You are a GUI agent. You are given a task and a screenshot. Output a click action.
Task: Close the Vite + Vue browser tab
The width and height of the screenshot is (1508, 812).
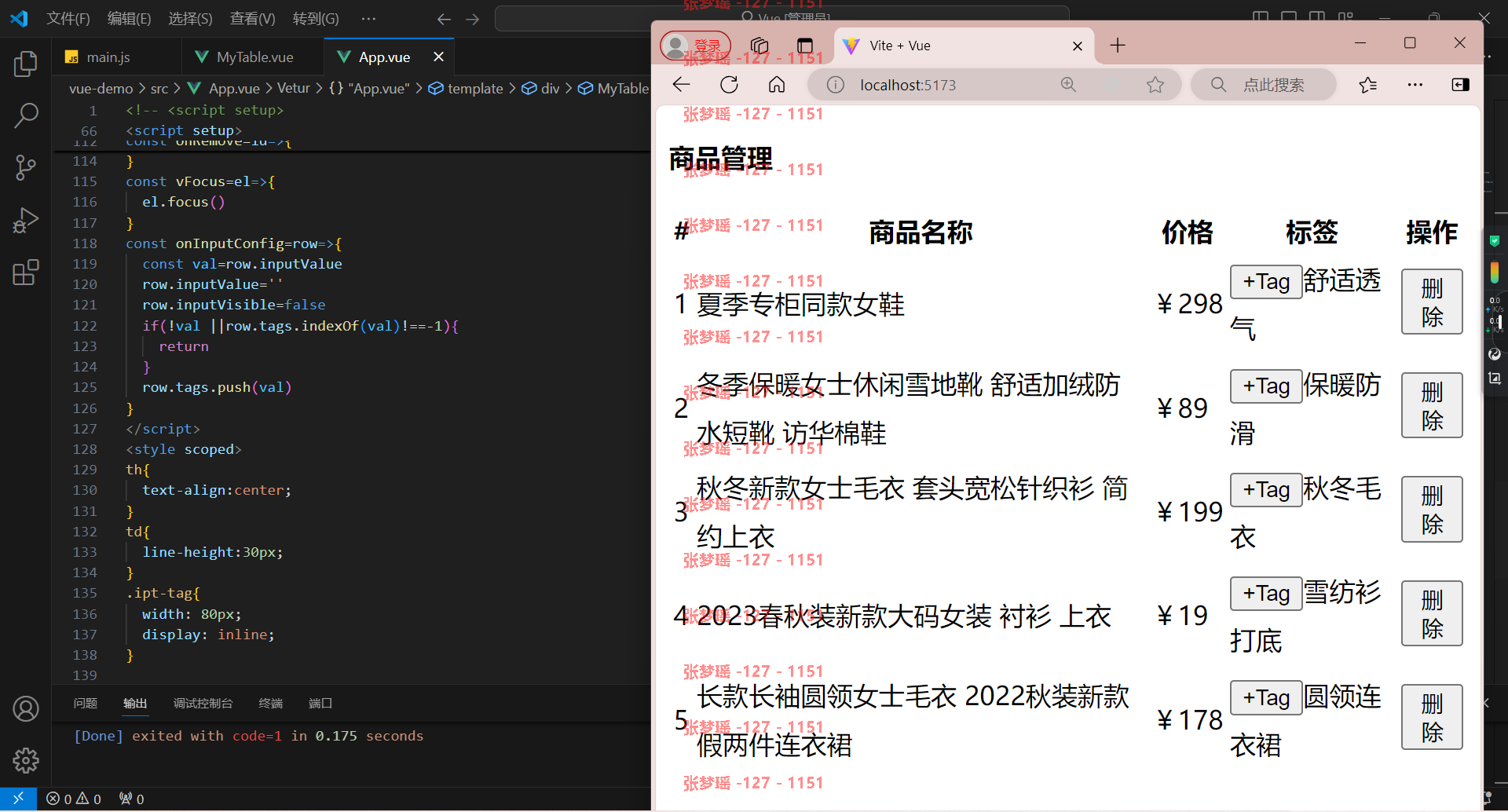pyautogui.click(x=1078, y=46)
